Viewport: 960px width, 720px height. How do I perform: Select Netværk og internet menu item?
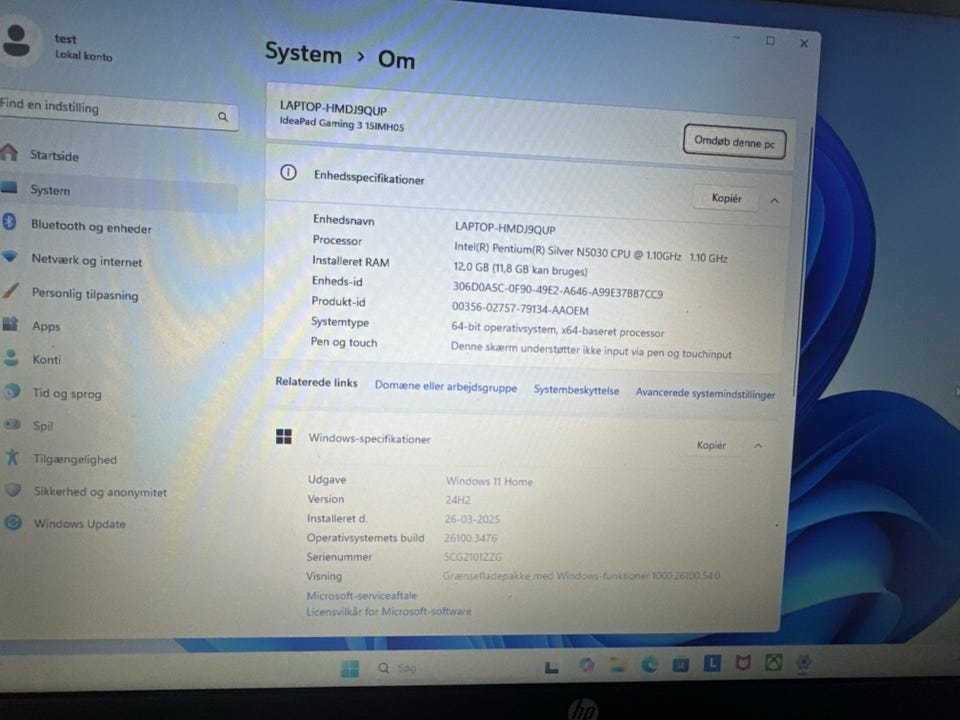pos(87,261)
